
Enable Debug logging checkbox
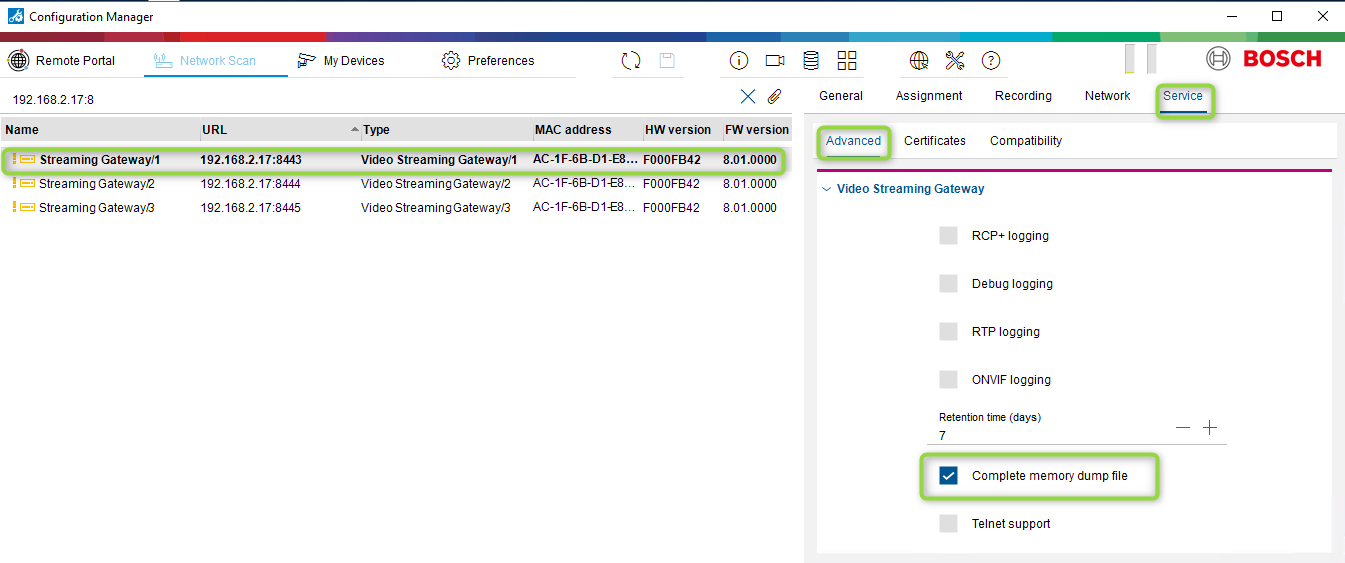(x=948, y=284)
